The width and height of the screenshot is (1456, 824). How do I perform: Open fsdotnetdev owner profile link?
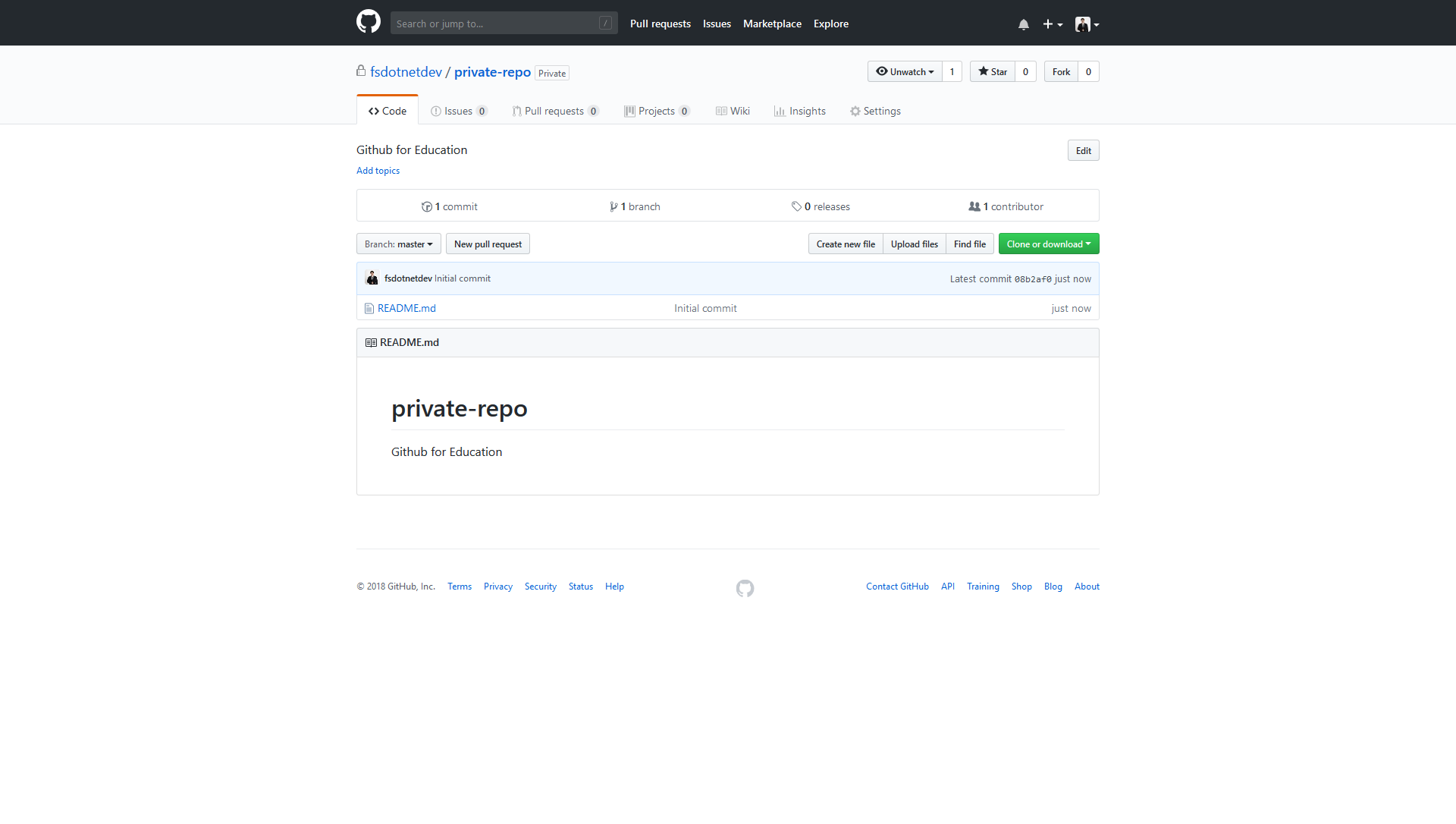[x=406, y=72]
